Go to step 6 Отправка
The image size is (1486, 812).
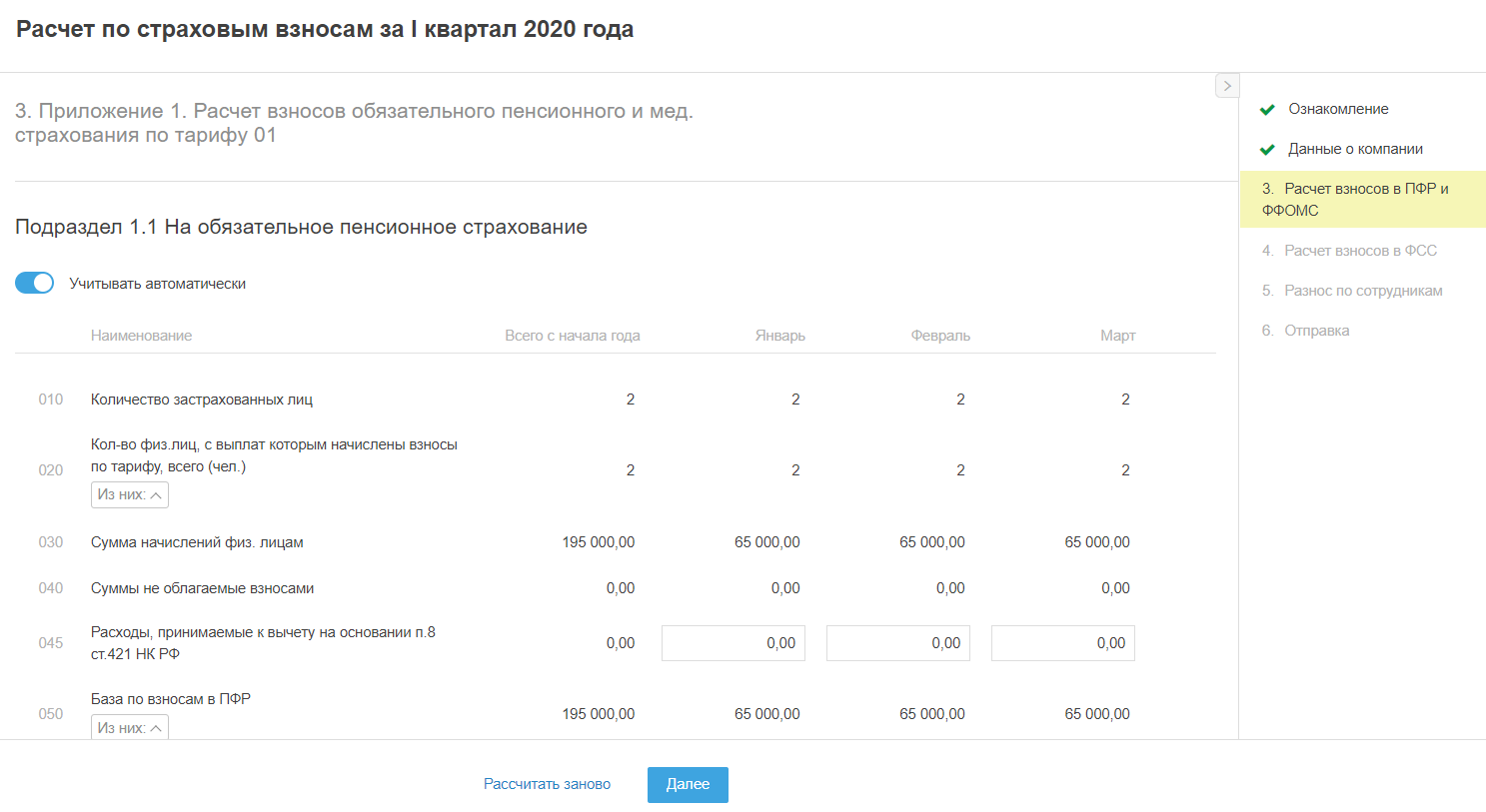click(1316, 331)
